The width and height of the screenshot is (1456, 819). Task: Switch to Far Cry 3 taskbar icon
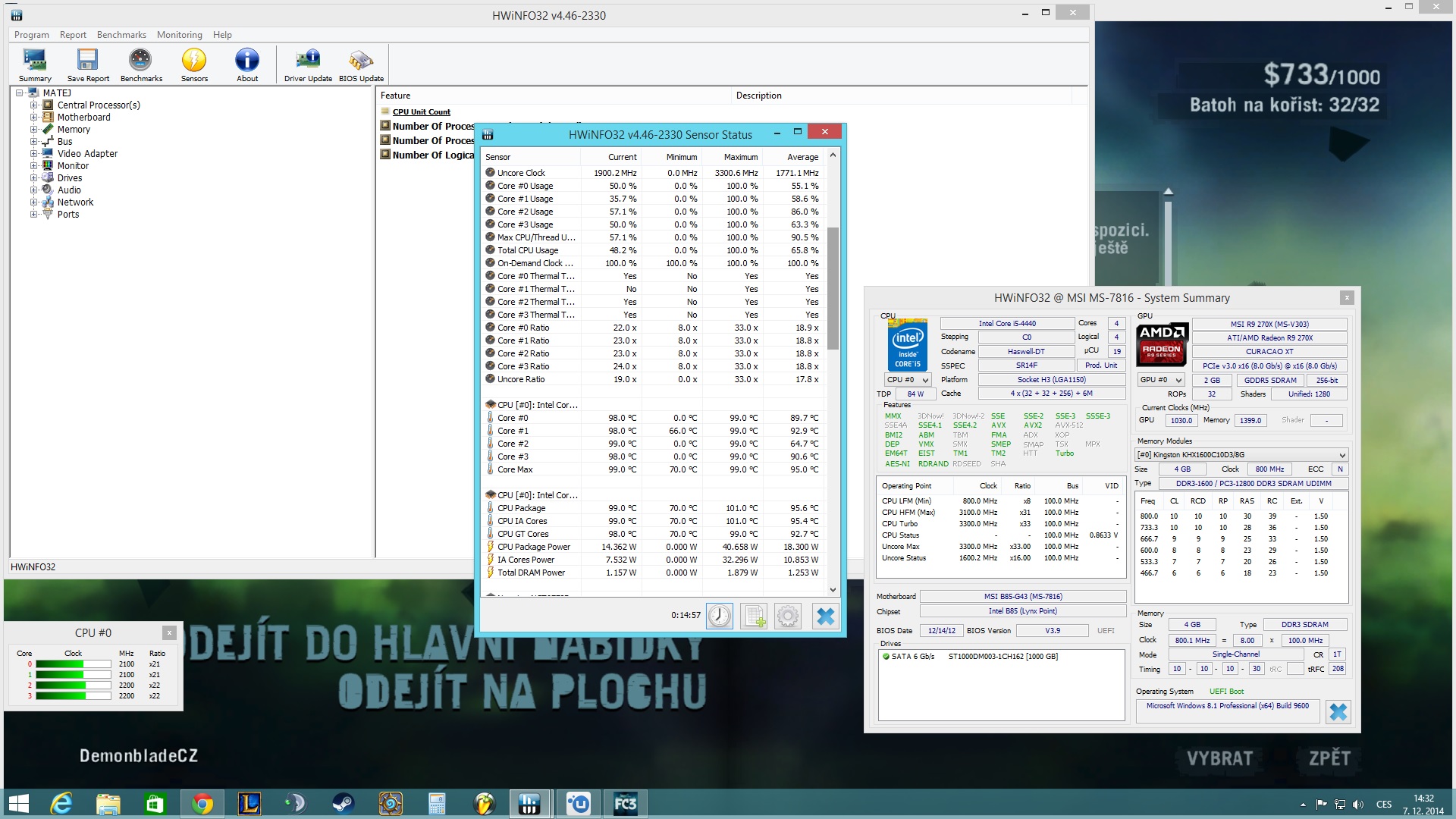[x=625, y=803]
